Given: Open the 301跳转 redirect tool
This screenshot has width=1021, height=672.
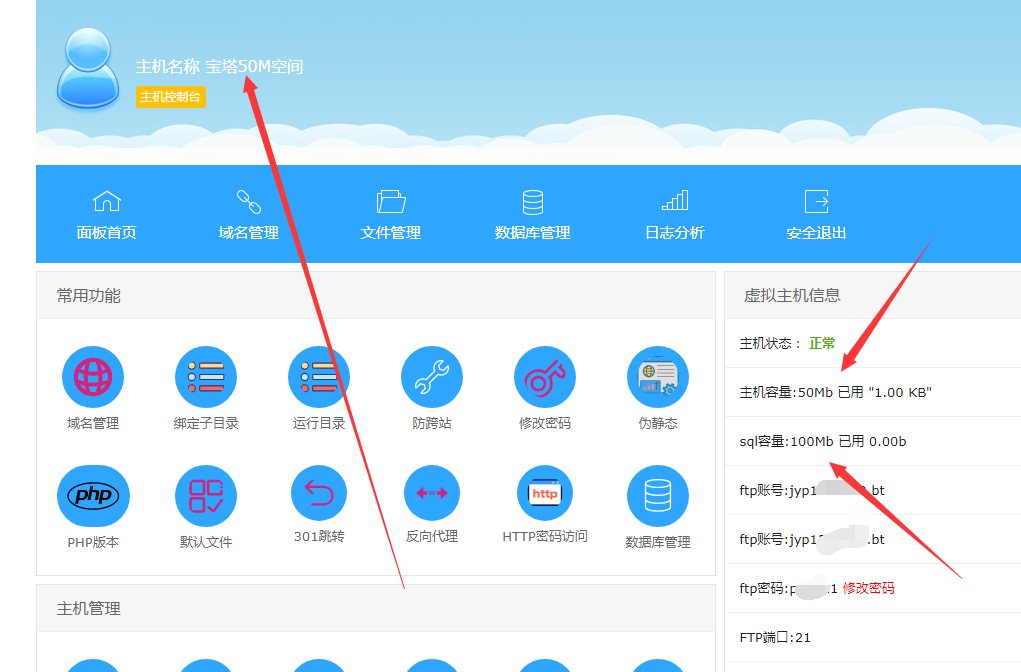Looking at the screenshot, I should point(318,494).
